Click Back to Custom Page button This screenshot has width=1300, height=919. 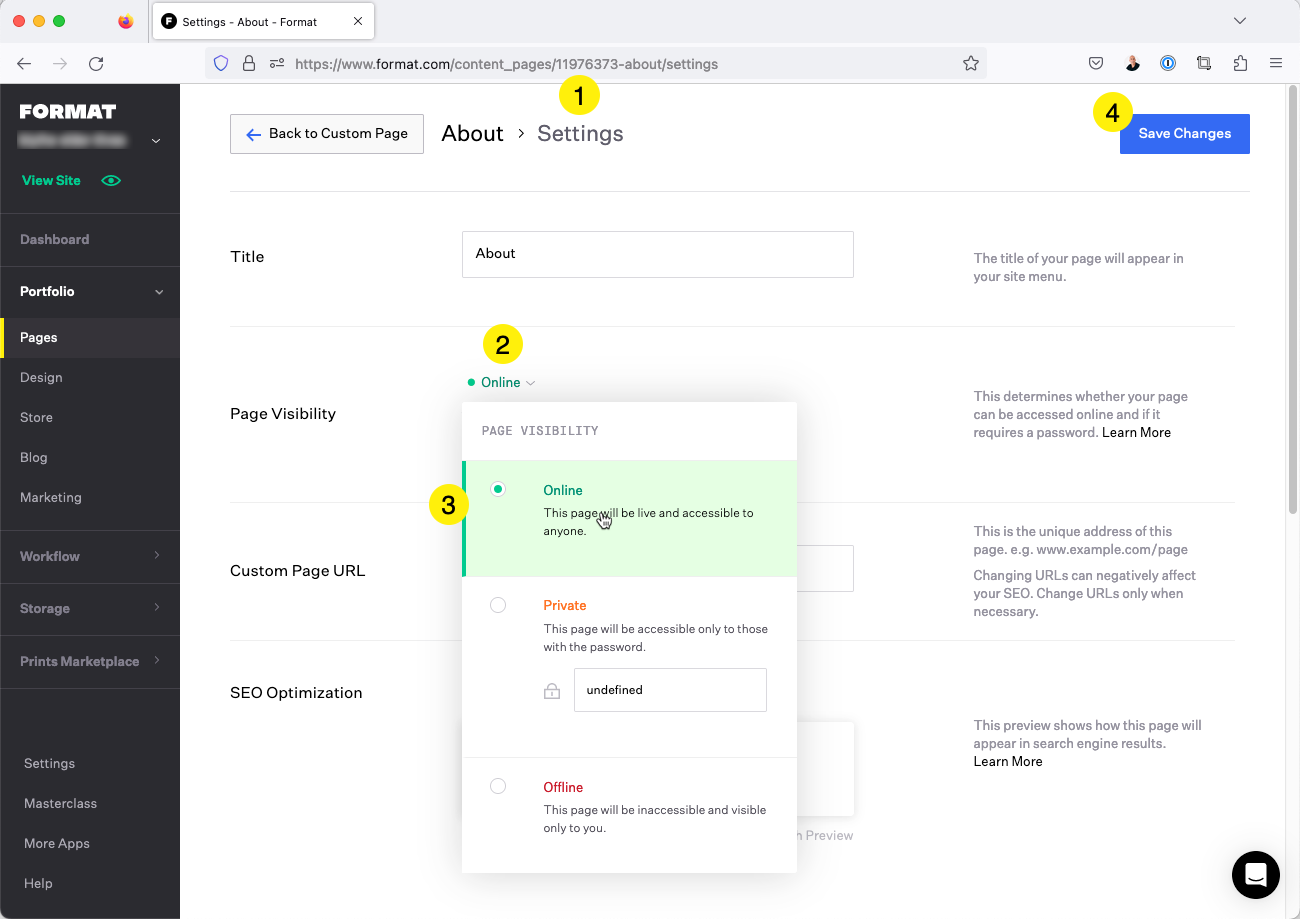(x=327, y=133)
